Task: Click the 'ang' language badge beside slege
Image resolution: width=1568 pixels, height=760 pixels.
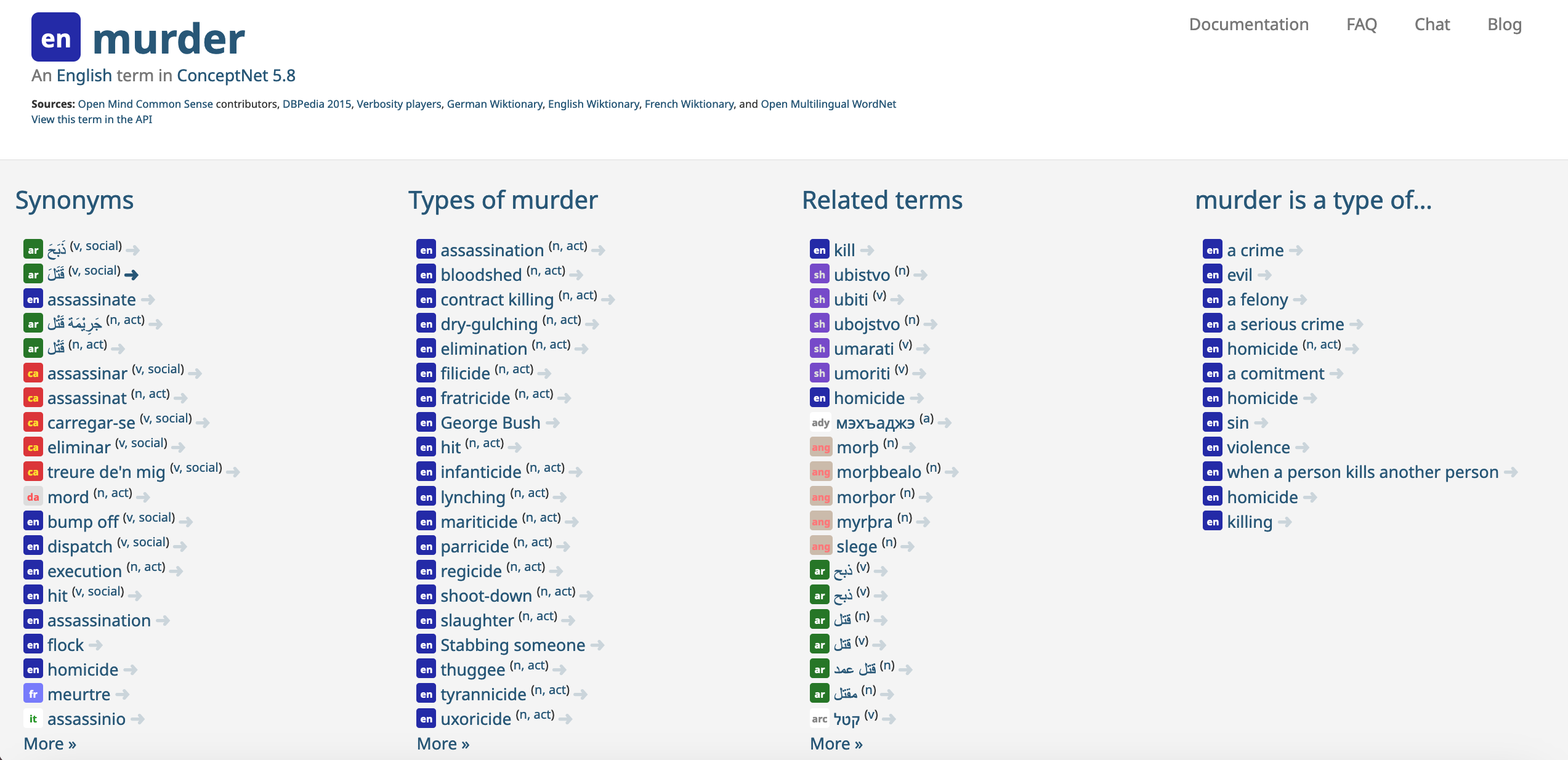Action: (x=820, y=546)
